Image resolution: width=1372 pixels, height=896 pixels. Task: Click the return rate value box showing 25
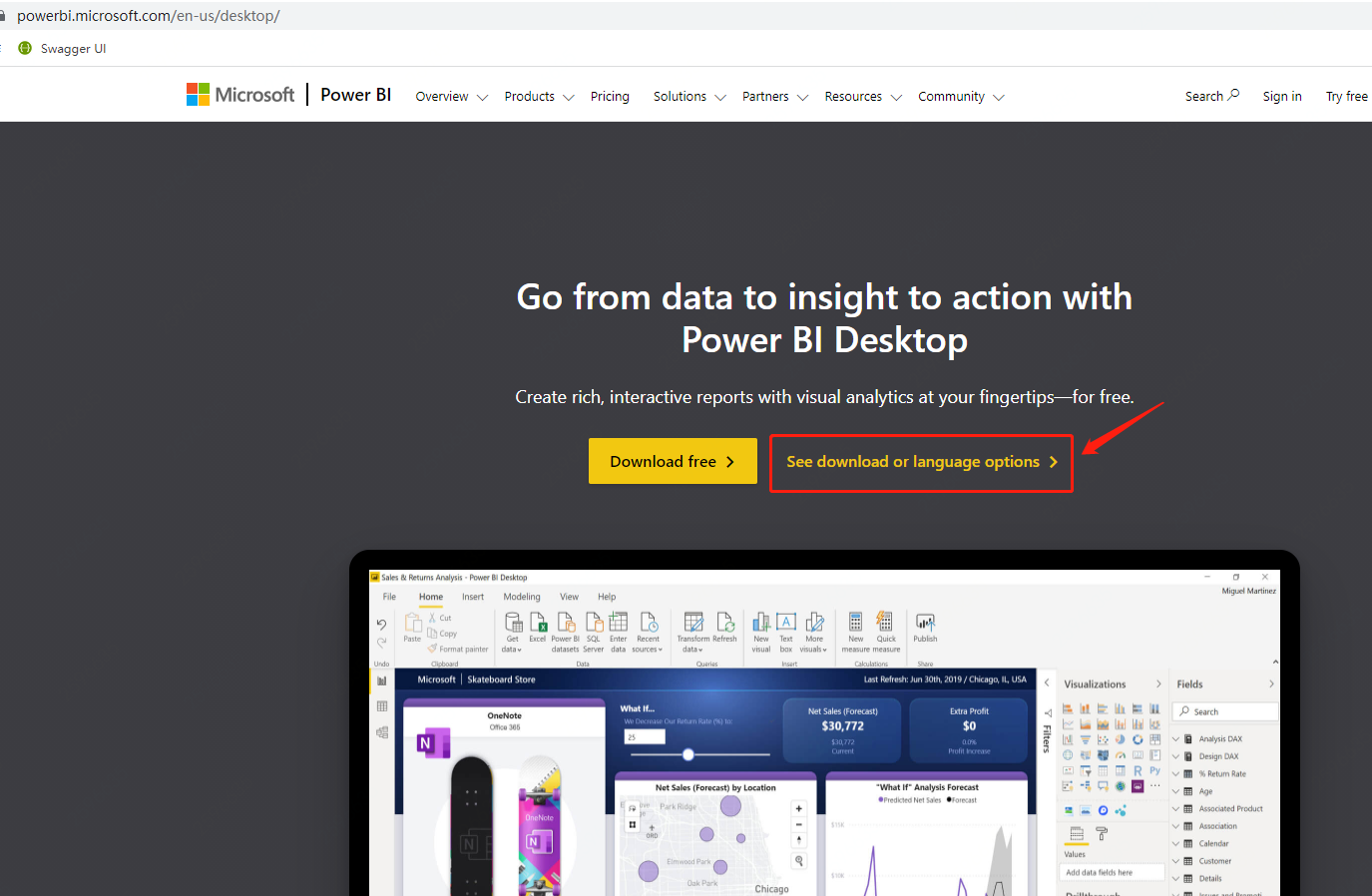point(645,737)
